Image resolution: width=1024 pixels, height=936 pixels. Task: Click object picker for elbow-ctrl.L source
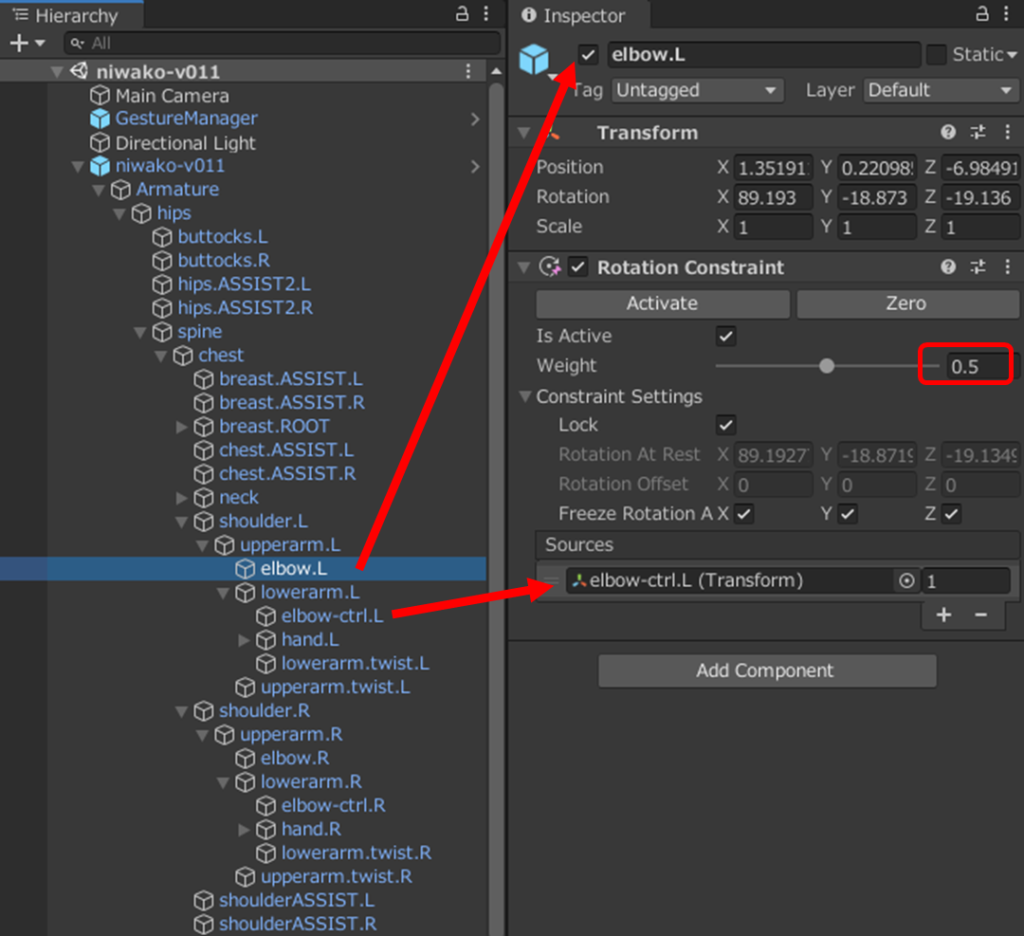pyautogui.click(x=906, y=581)
